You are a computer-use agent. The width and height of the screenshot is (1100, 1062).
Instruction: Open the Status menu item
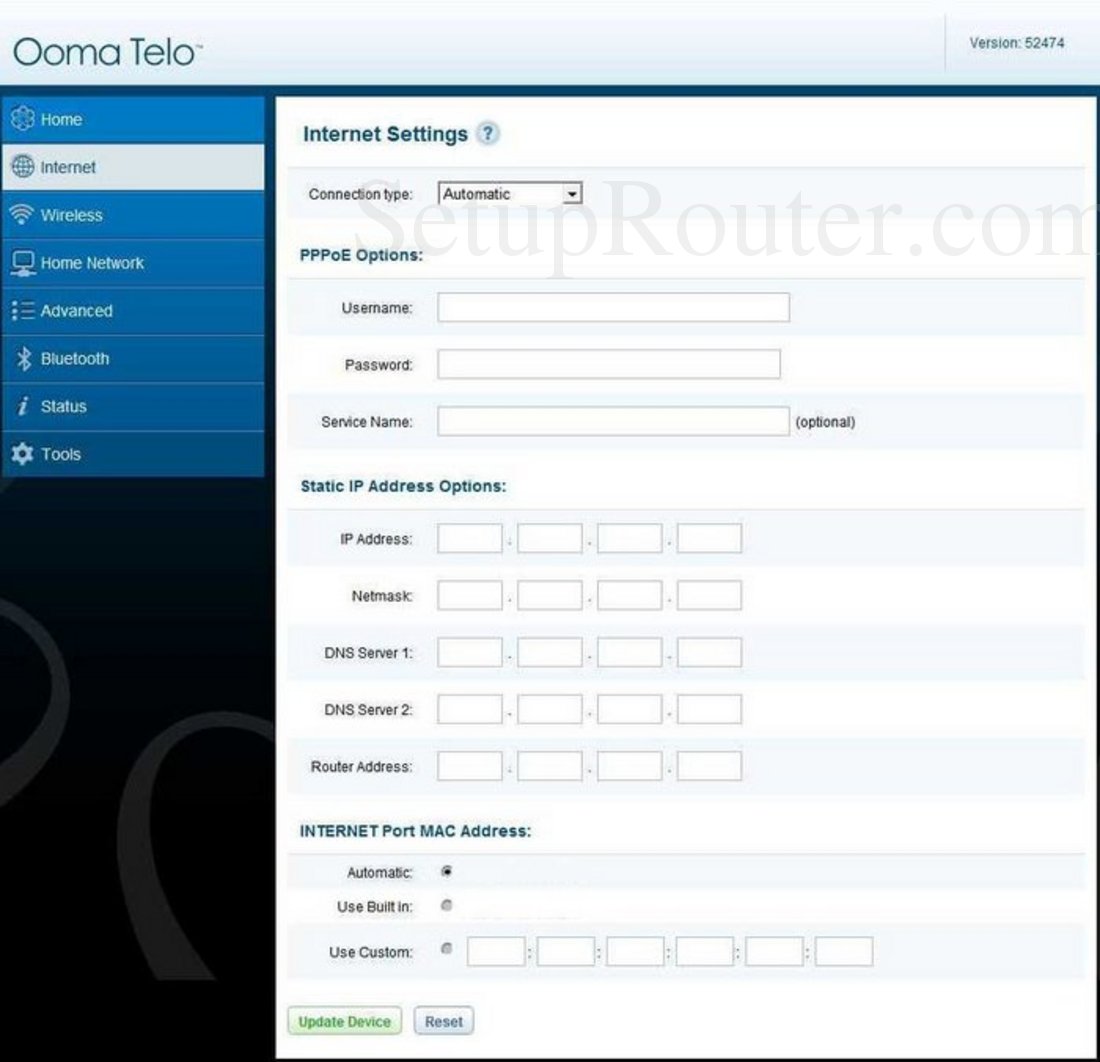[133, 406]
